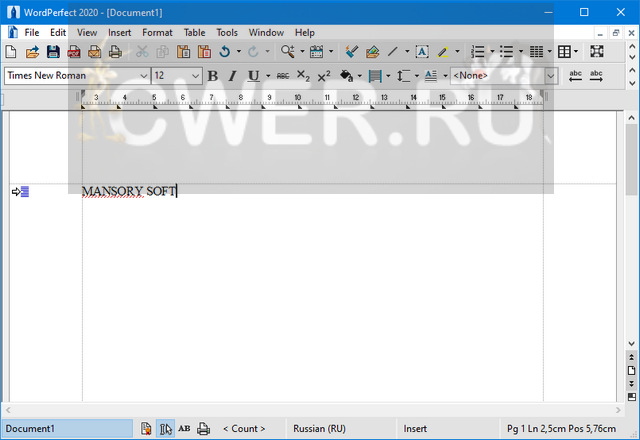Click the Superscript icon
640x440 pixels.
pyautogui.click(x=324, y=76)
